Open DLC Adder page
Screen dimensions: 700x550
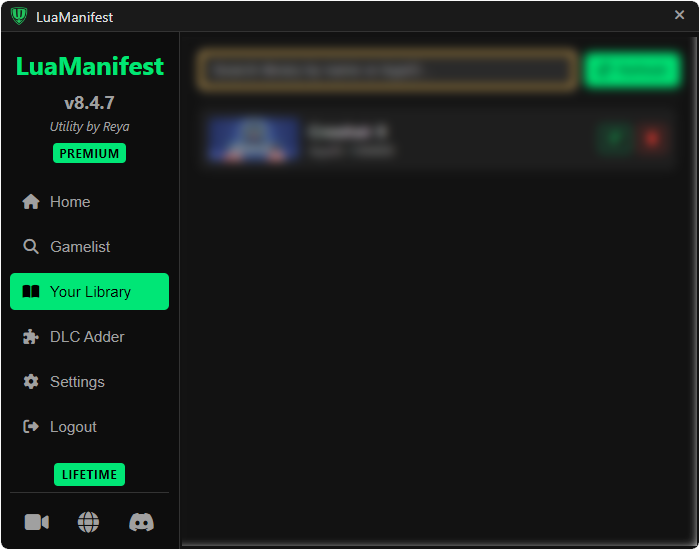pos(89,337)
